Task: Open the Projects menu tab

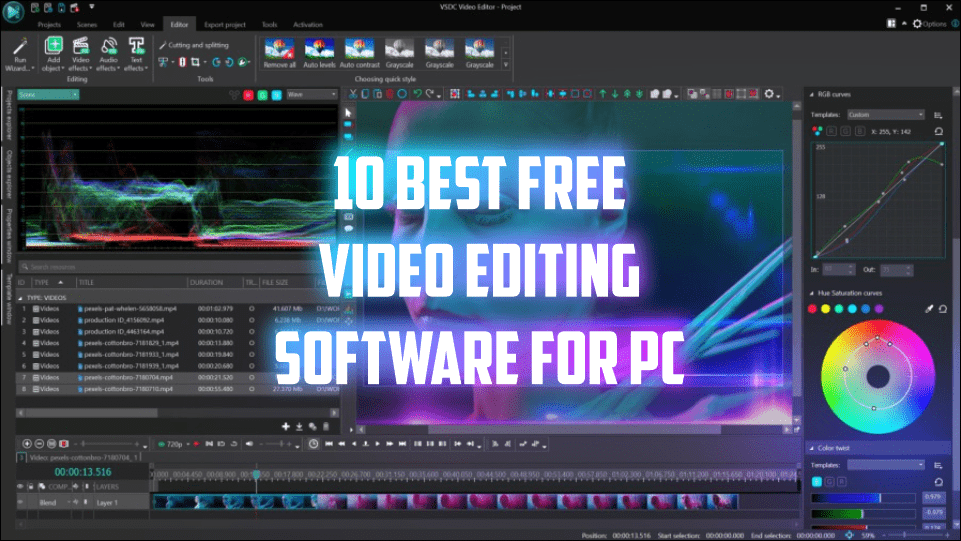Action: 49,25
